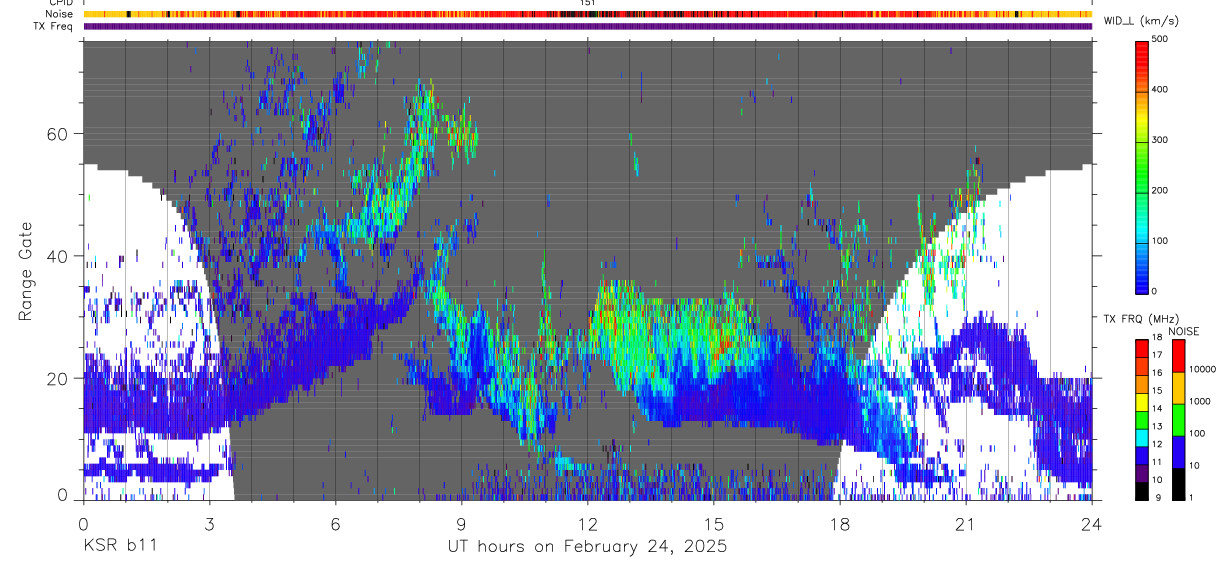Click the cyan 12 MHz segment of TX FRQ bar
Viewport: 1228px width, 567px height.
tap(1142, 438)
